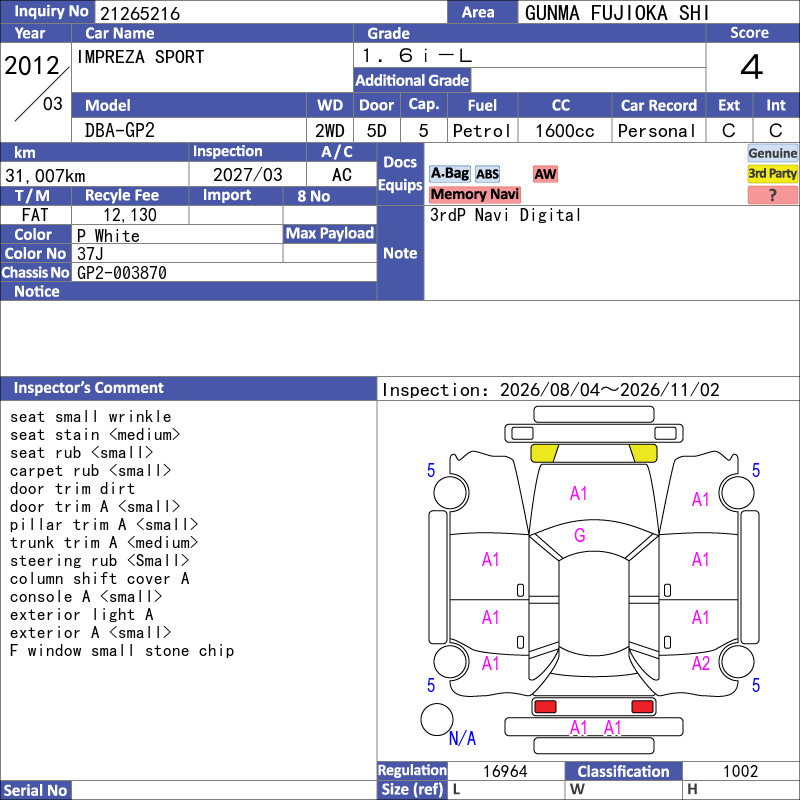Click the A1 mark on the hood
The height and width of the screenshot is (800, 800).
tap(579, 493)
